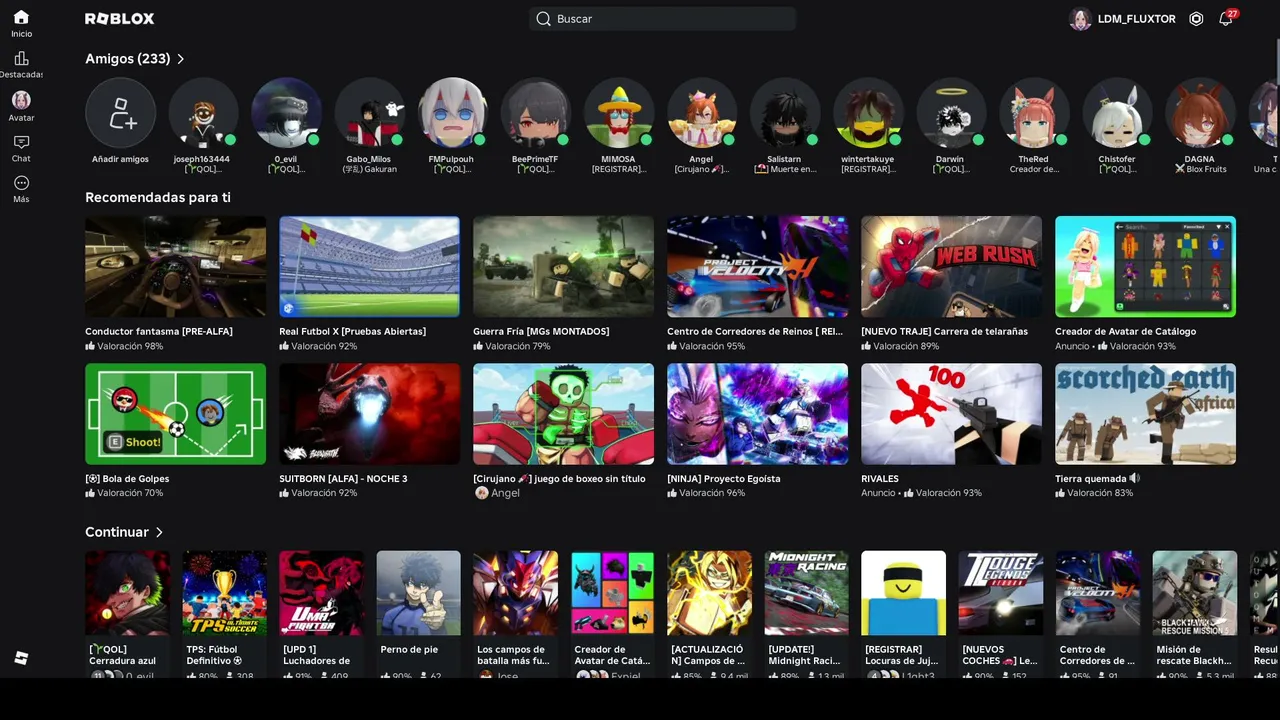
Task: Open friend Salistarn's avatar
Action: click(x=784, y=113)
